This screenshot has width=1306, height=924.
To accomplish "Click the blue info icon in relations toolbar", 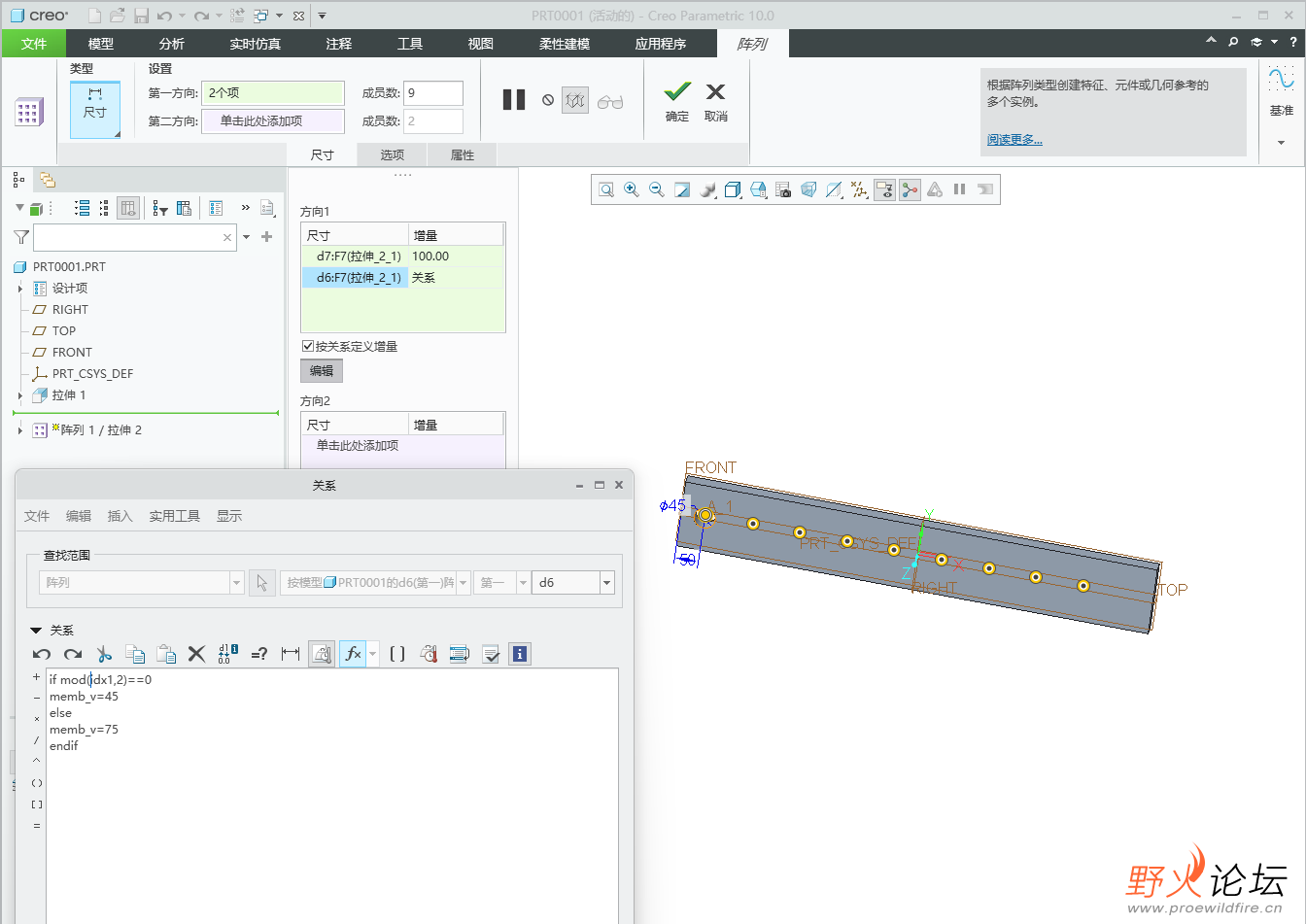I will pos(520,654).
